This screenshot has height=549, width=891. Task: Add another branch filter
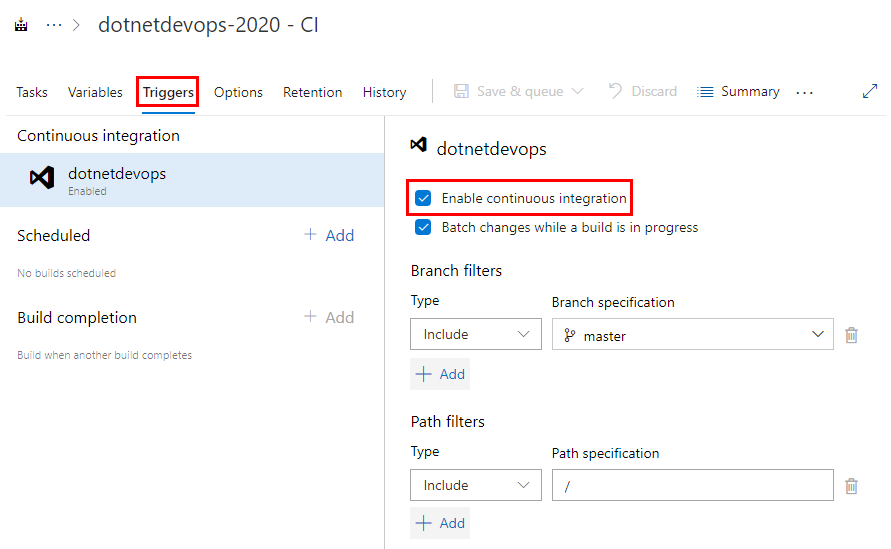[440, 374]
